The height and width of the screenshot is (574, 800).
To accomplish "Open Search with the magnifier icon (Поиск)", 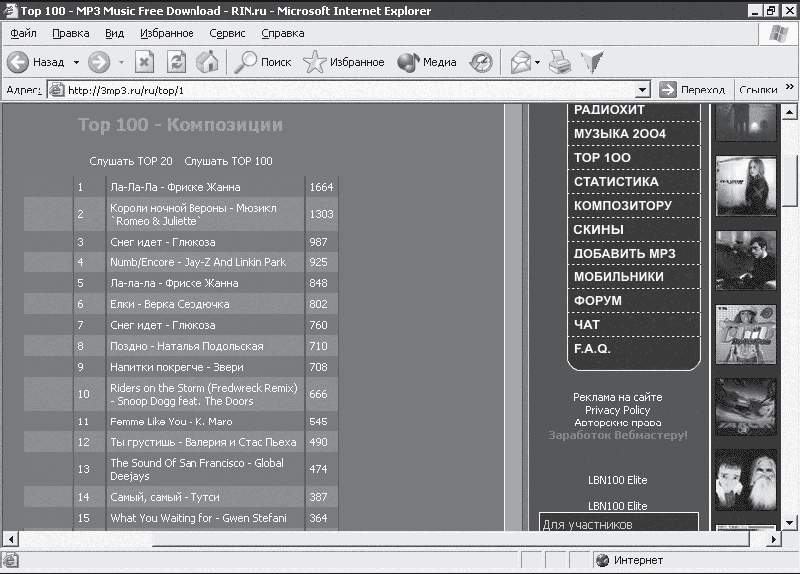I will (x=245, y=62).
